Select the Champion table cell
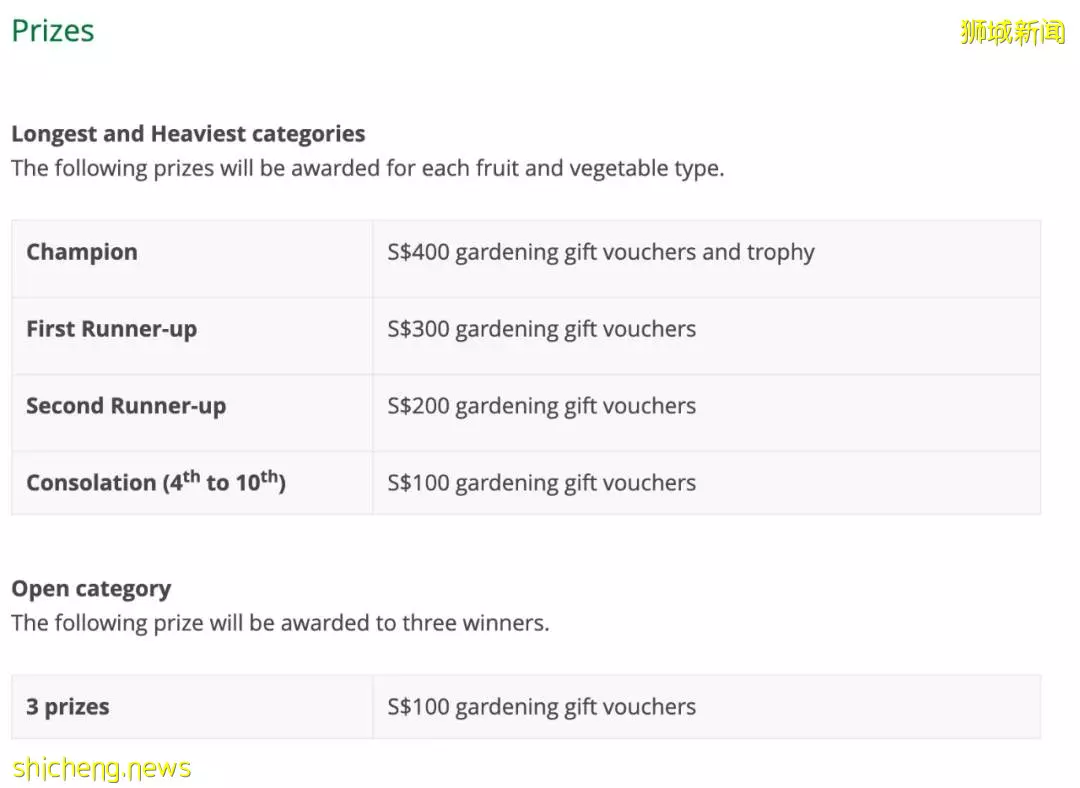 point(192,259)
